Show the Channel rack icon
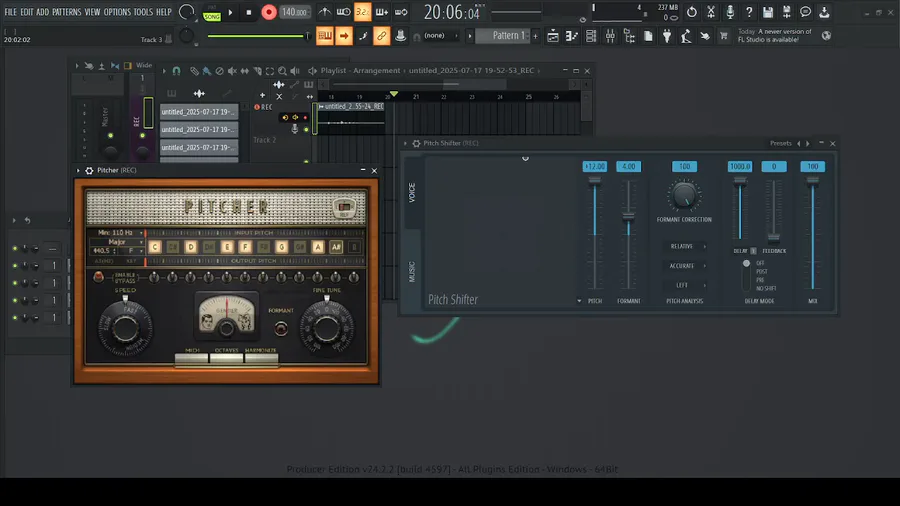This screenshot has width=900, height=506. 591,36
